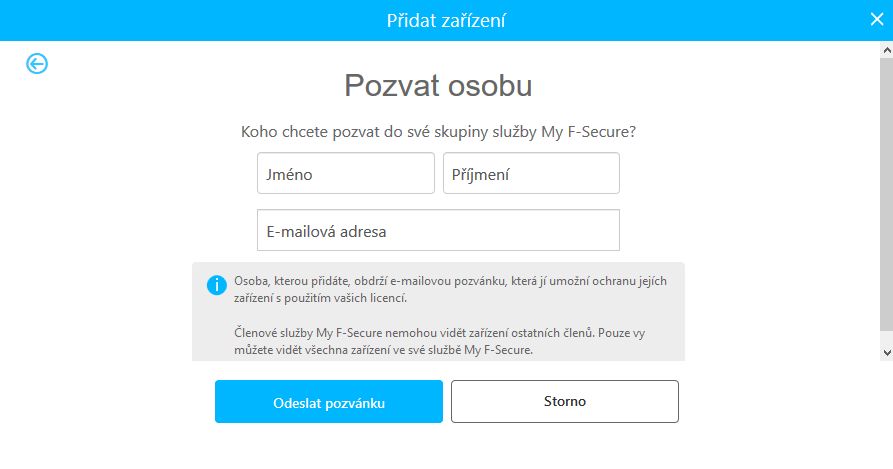Close the Přidat zařízení dialog

coord(877,19)
